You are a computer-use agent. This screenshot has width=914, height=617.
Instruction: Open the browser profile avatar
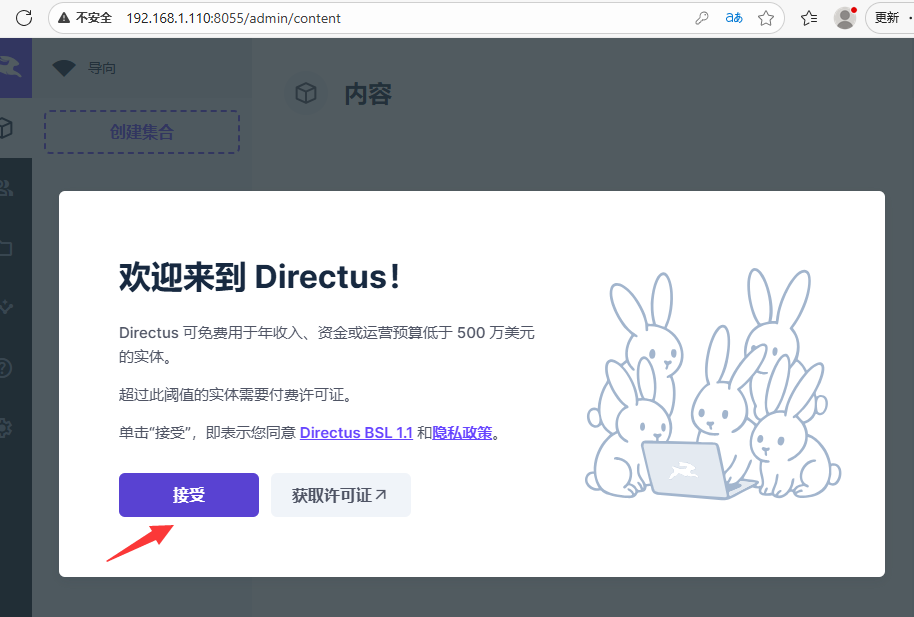tap(845, 18)
